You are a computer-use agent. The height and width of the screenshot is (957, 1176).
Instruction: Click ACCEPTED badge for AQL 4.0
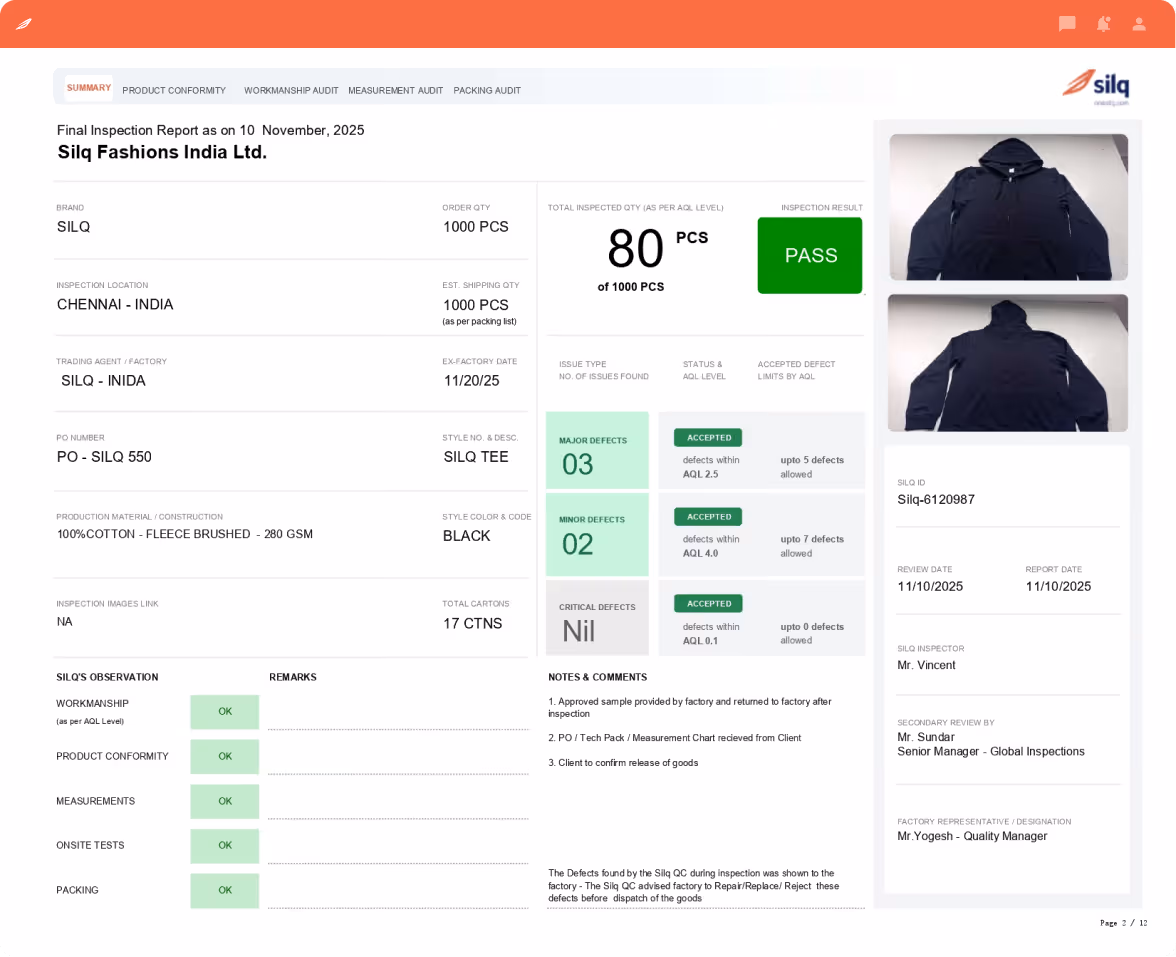(708, 517)
